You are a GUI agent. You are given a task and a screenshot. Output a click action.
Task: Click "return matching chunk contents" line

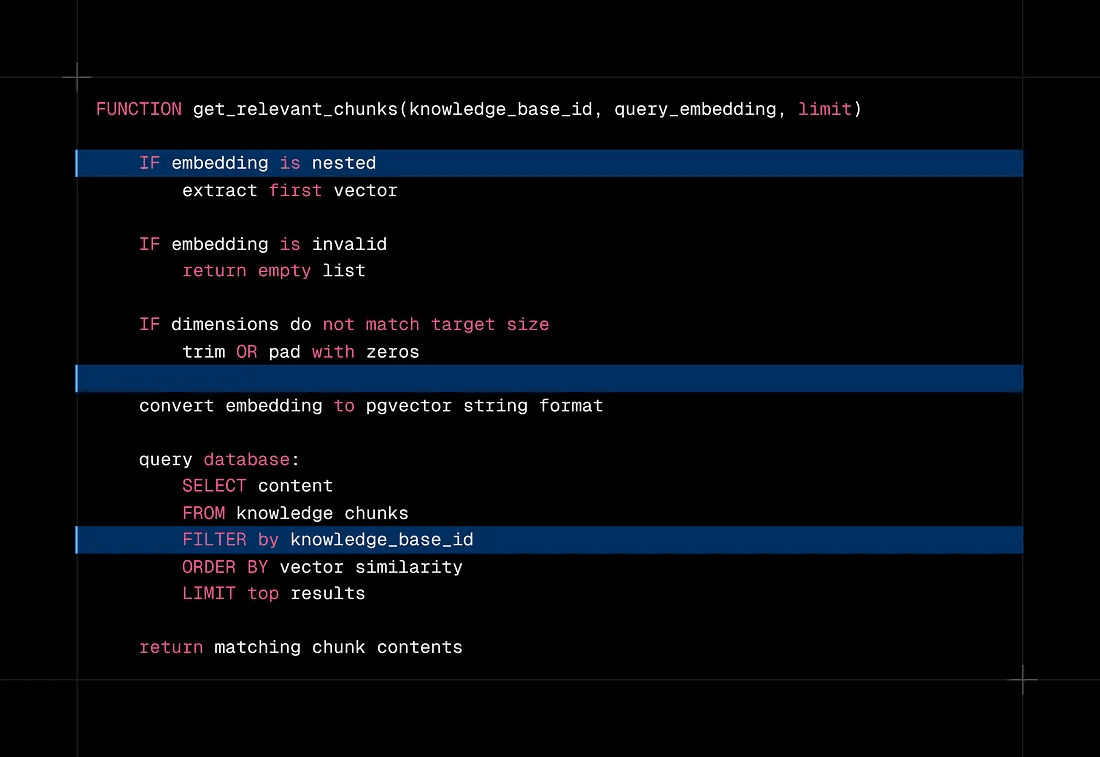[x=300, y=647]
